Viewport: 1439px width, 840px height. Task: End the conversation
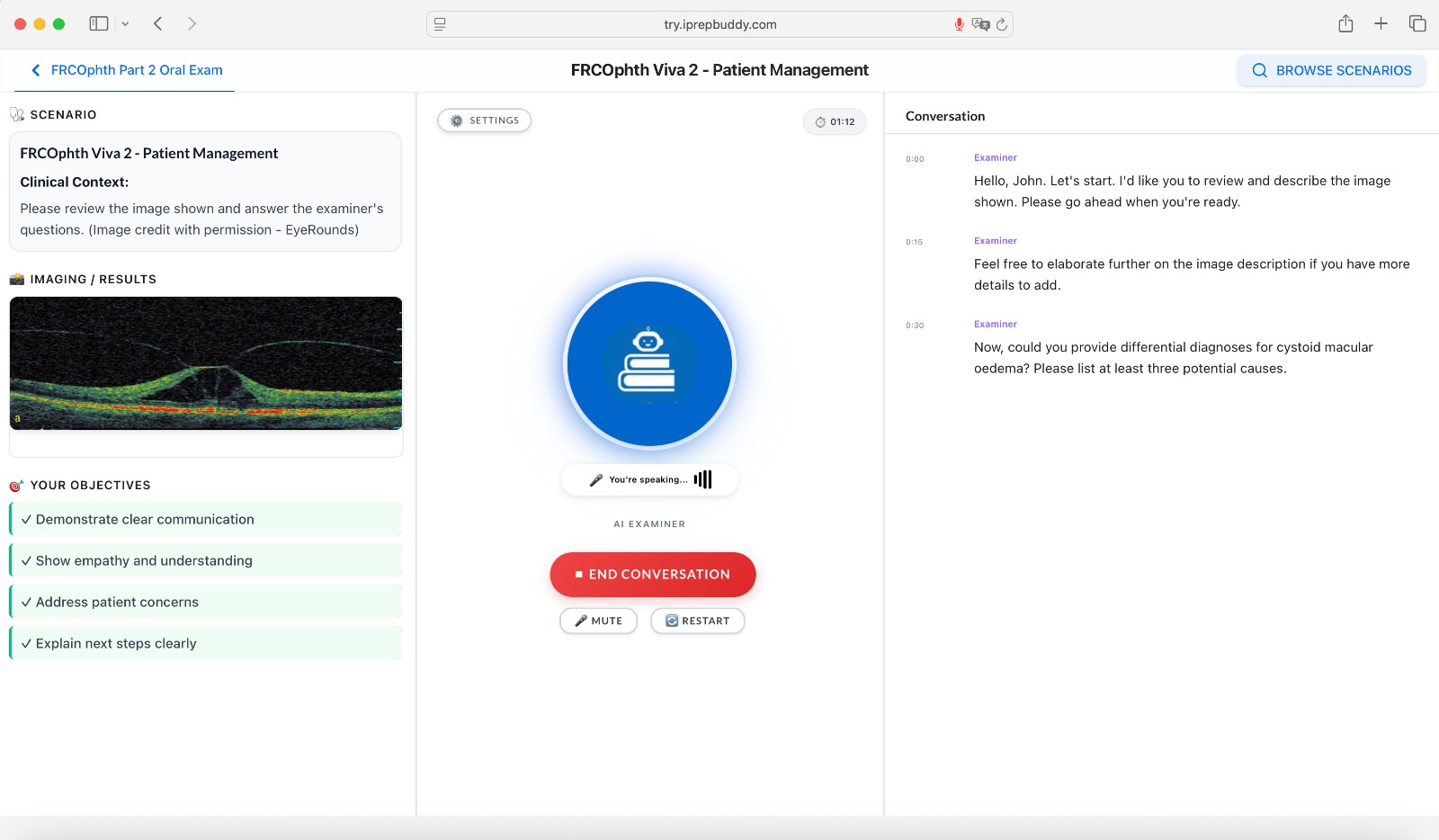(x=653, y=574)
